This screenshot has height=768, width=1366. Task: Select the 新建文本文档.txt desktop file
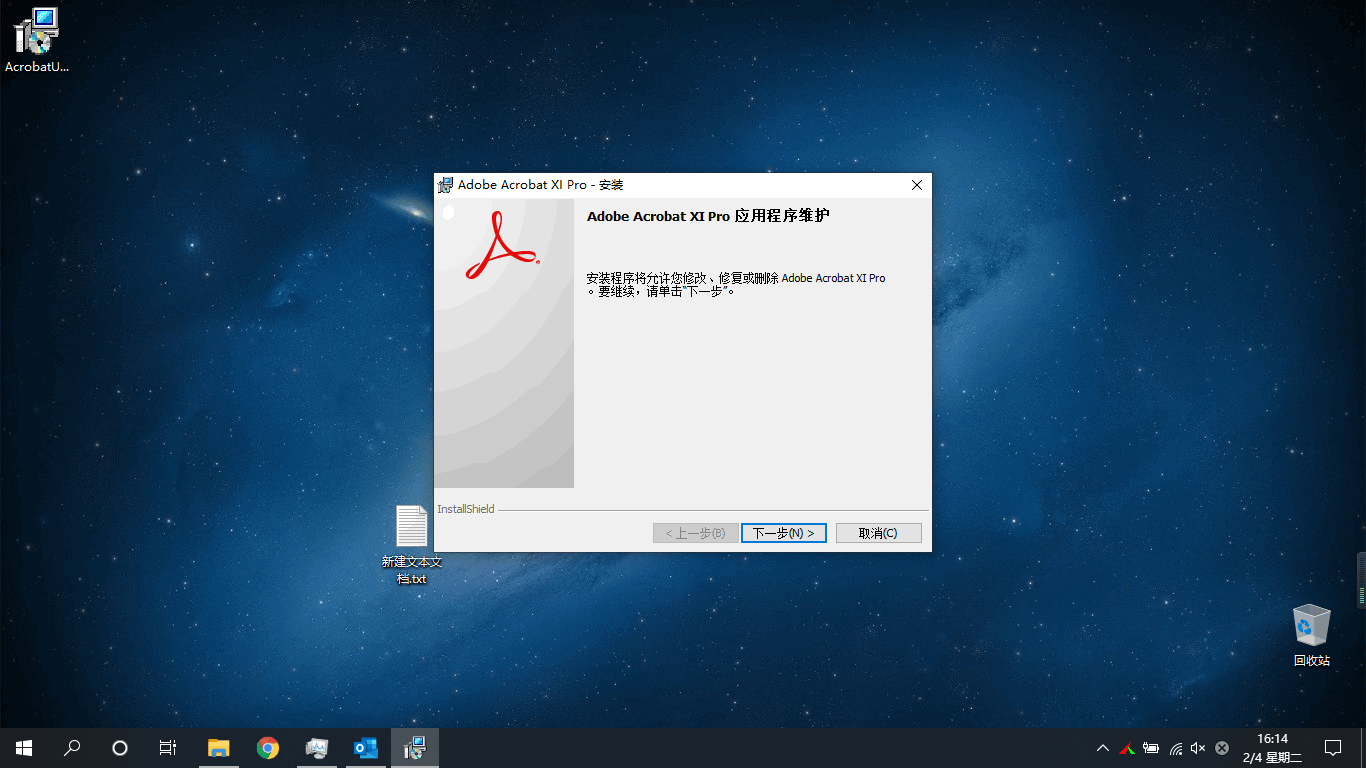point(411,545)
